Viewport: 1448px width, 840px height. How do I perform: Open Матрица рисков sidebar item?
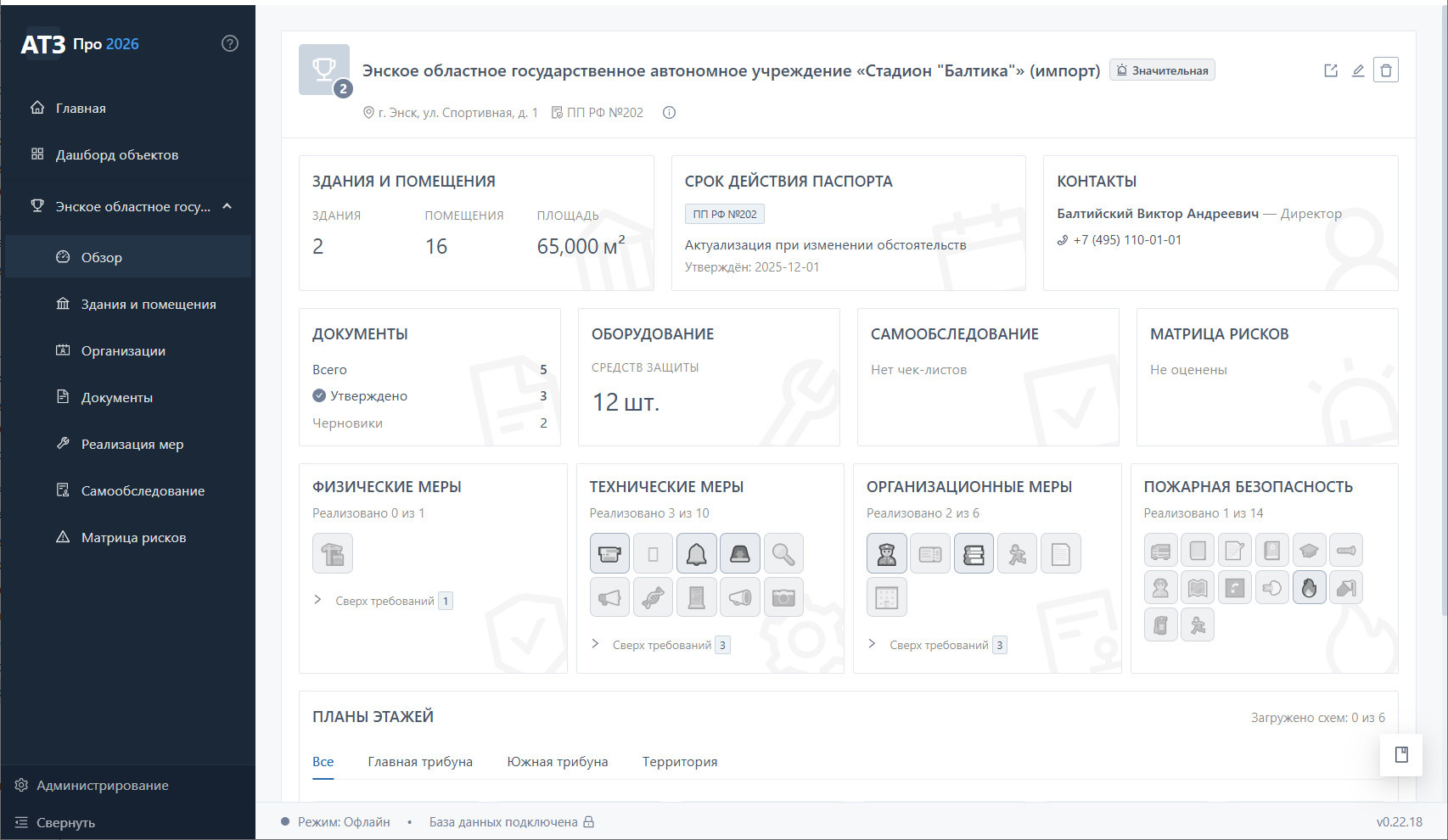click(x=127, y=537)
